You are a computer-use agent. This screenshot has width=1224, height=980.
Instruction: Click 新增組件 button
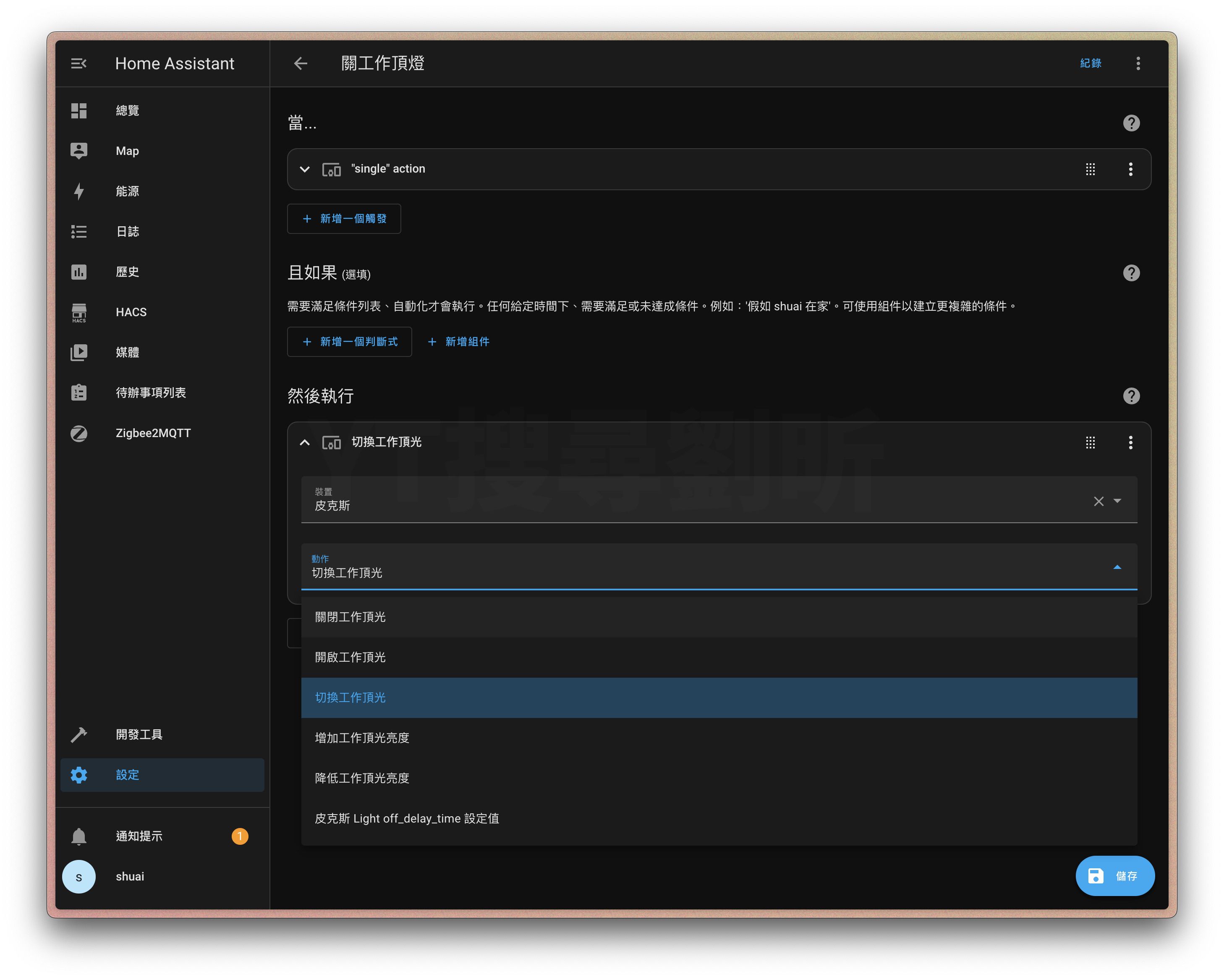coord(459,342)
